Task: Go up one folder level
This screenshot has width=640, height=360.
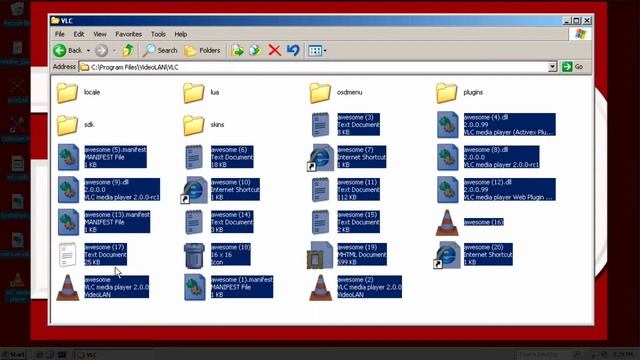Action: coord(128,51)
